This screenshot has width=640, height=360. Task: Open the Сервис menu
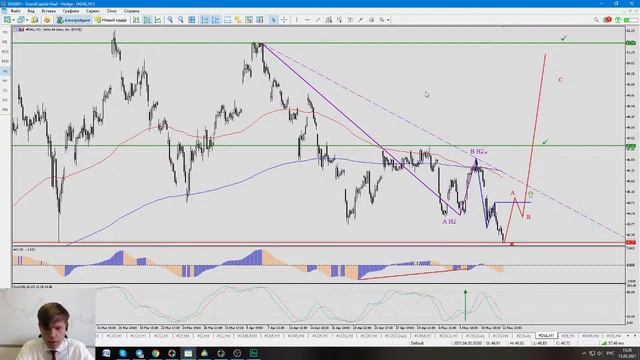(93, 11)
